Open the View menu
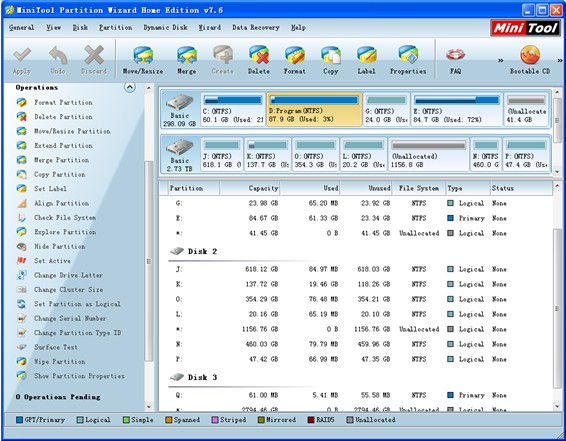566x441 pixels. coord(53,27)
